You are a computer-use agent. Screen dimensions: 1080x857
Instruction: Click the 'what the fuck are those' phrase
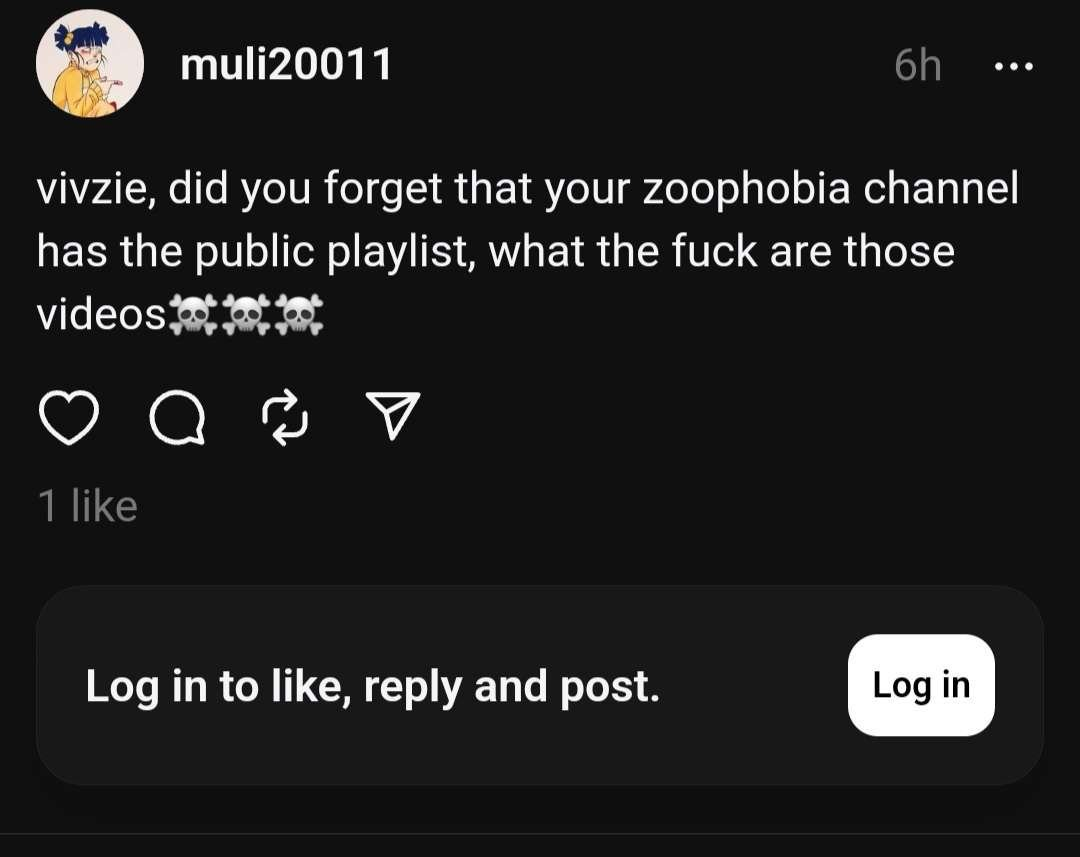(722, 251)
